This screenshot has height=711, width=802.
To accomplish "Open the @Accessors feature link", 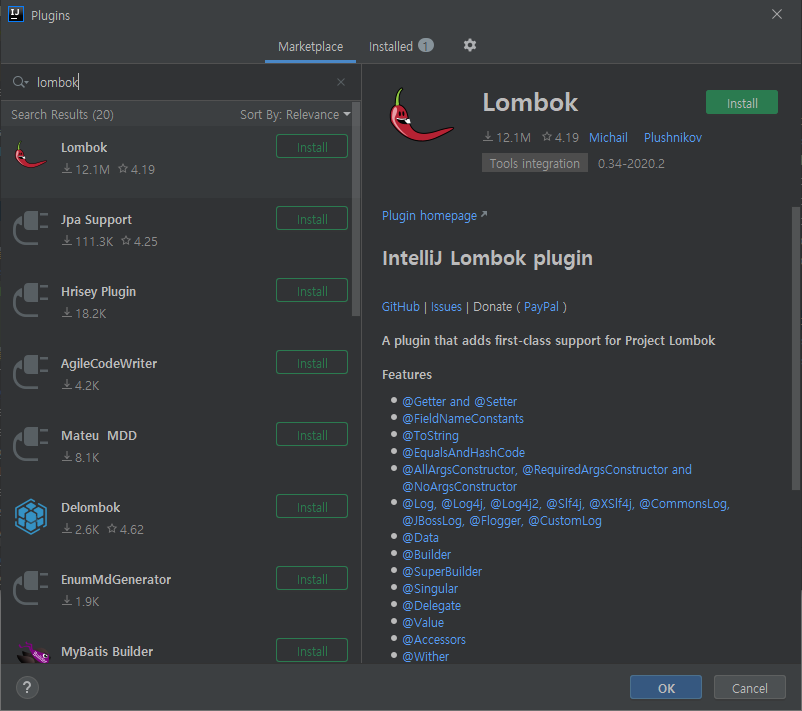I will point(434,639).
